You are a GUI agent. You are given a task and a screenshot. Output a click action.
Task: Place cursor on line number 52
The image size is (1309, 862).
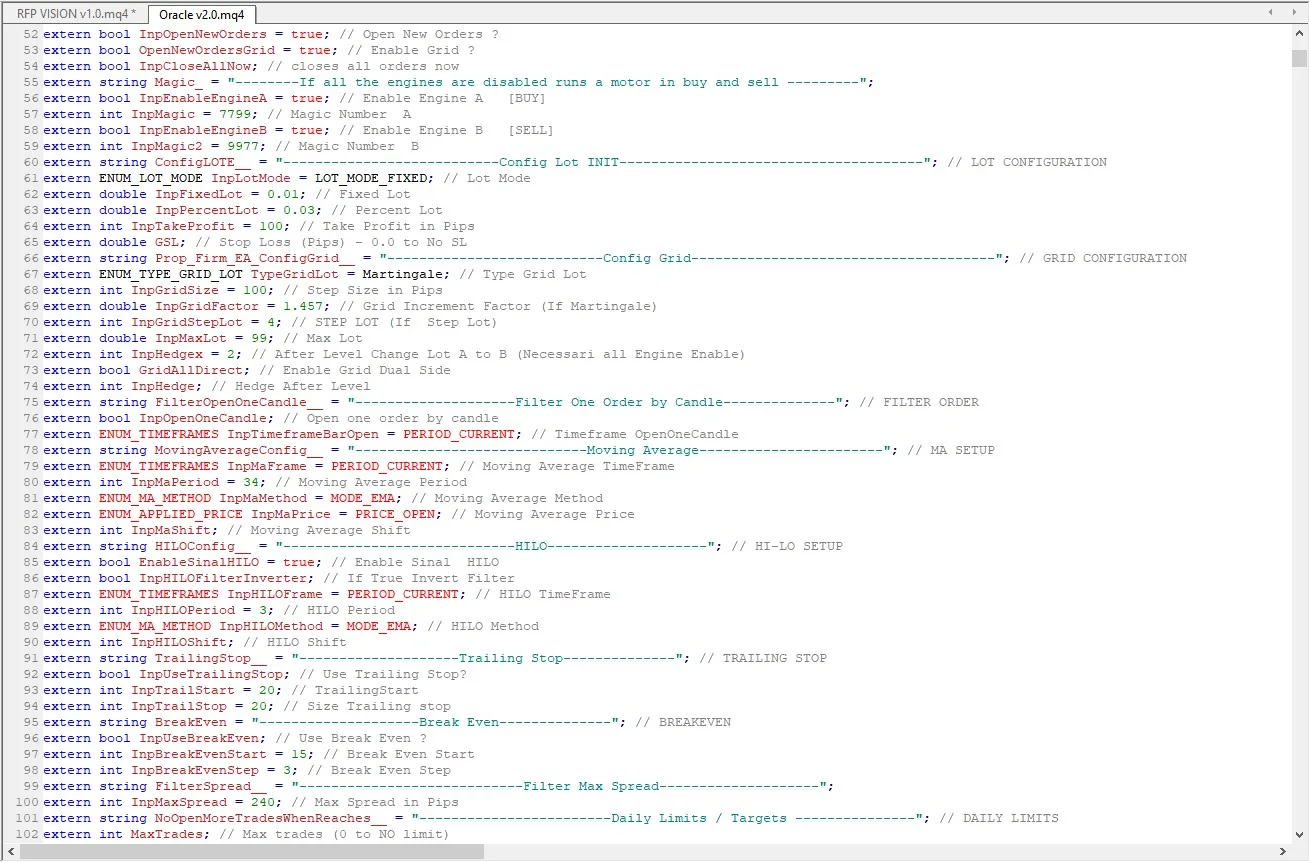pyautogui.click(x=30, y=33)
